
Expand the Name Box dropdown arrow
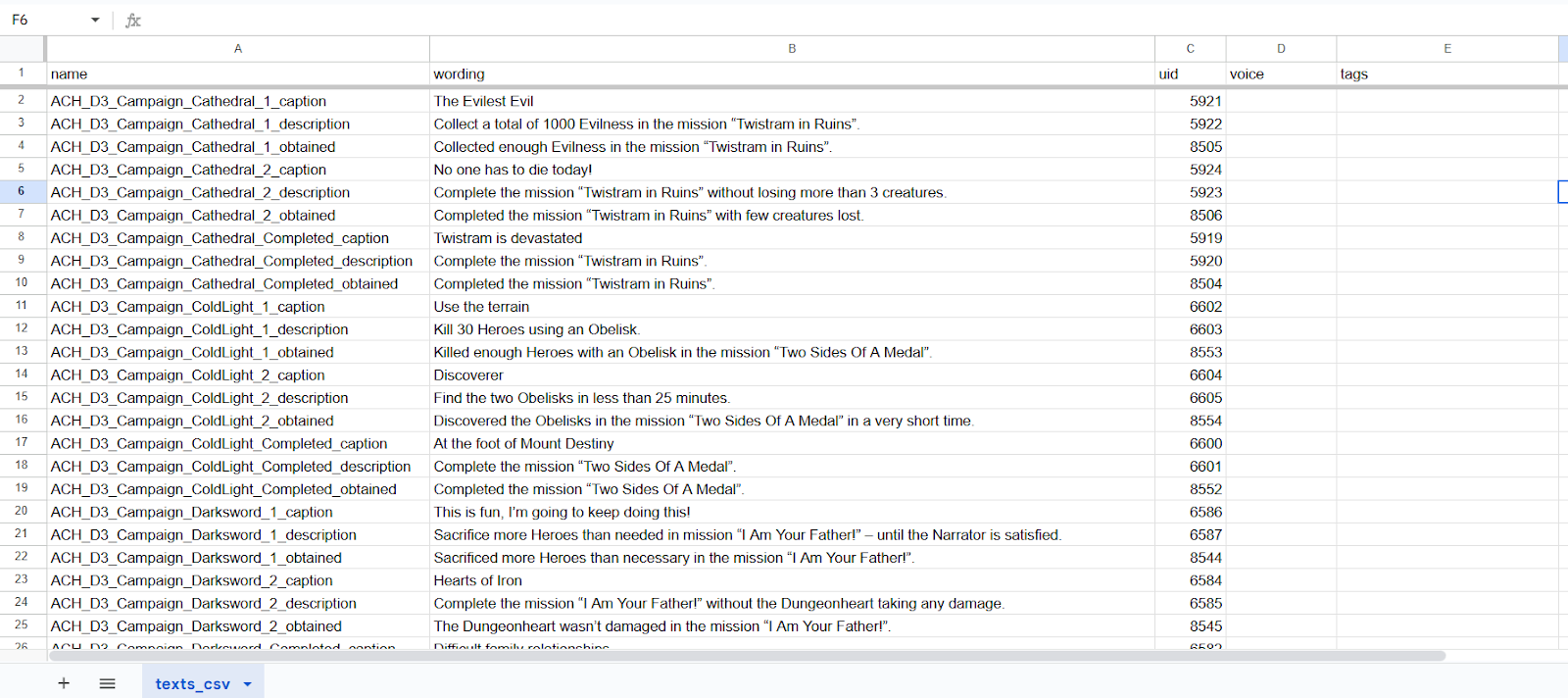pos(95,20)
